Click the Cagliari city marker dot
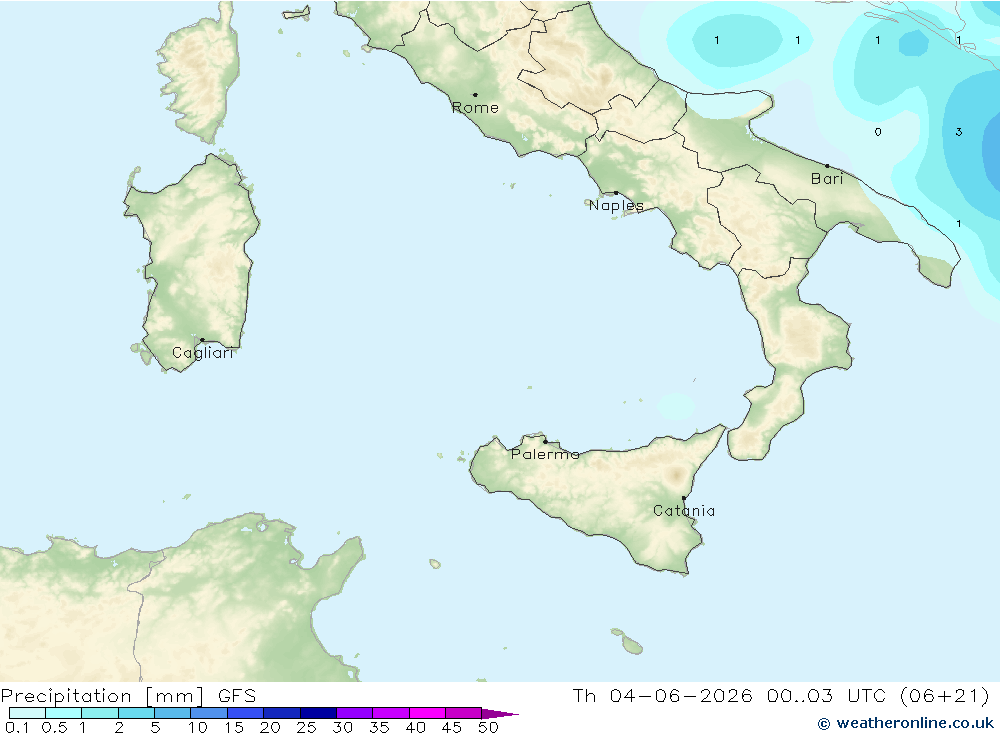This screenshot has height=733, width=1000. tap(202, 340)
